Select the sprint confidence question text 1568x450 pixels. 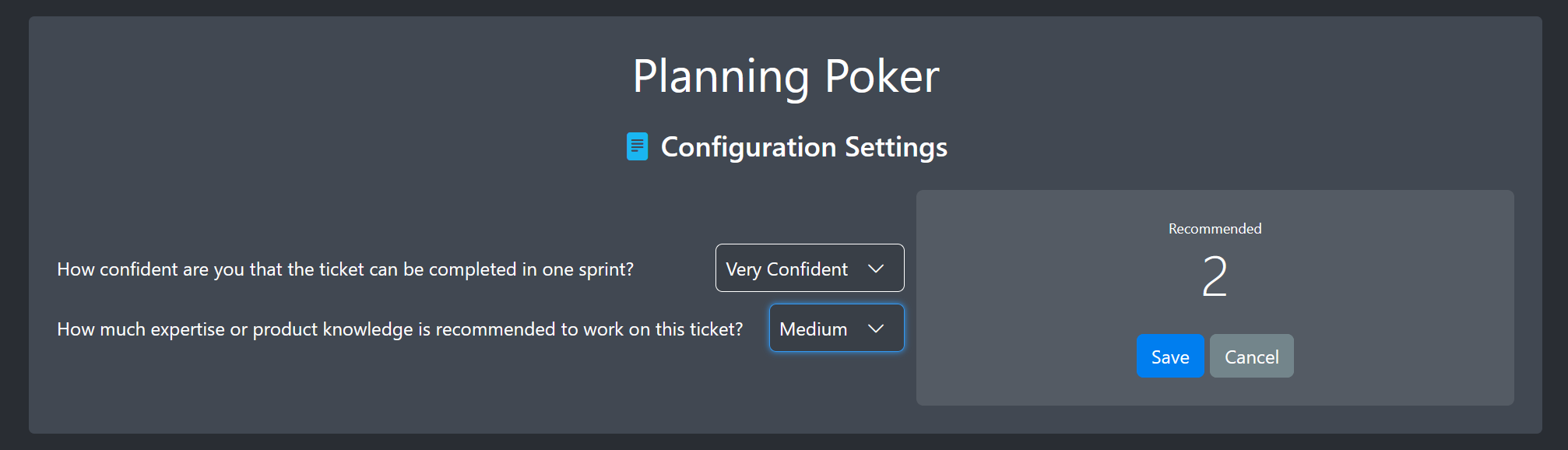coord(346,269)
